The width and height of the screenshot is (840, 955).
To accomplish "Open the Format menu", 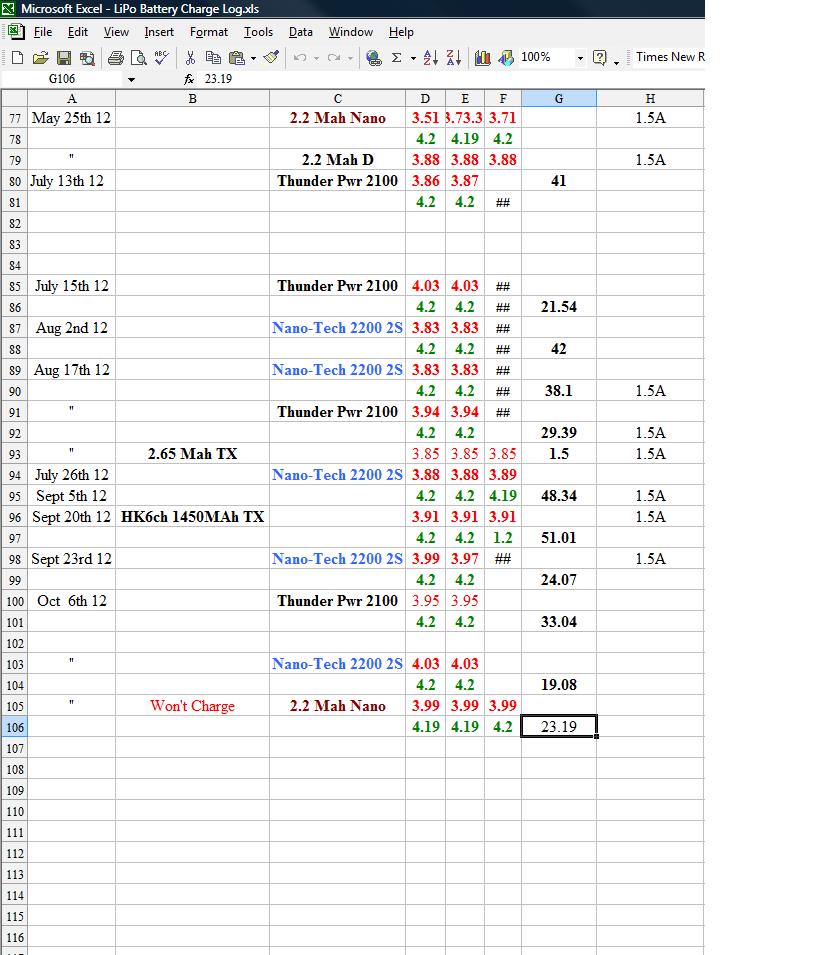I will tap(208, 31).
